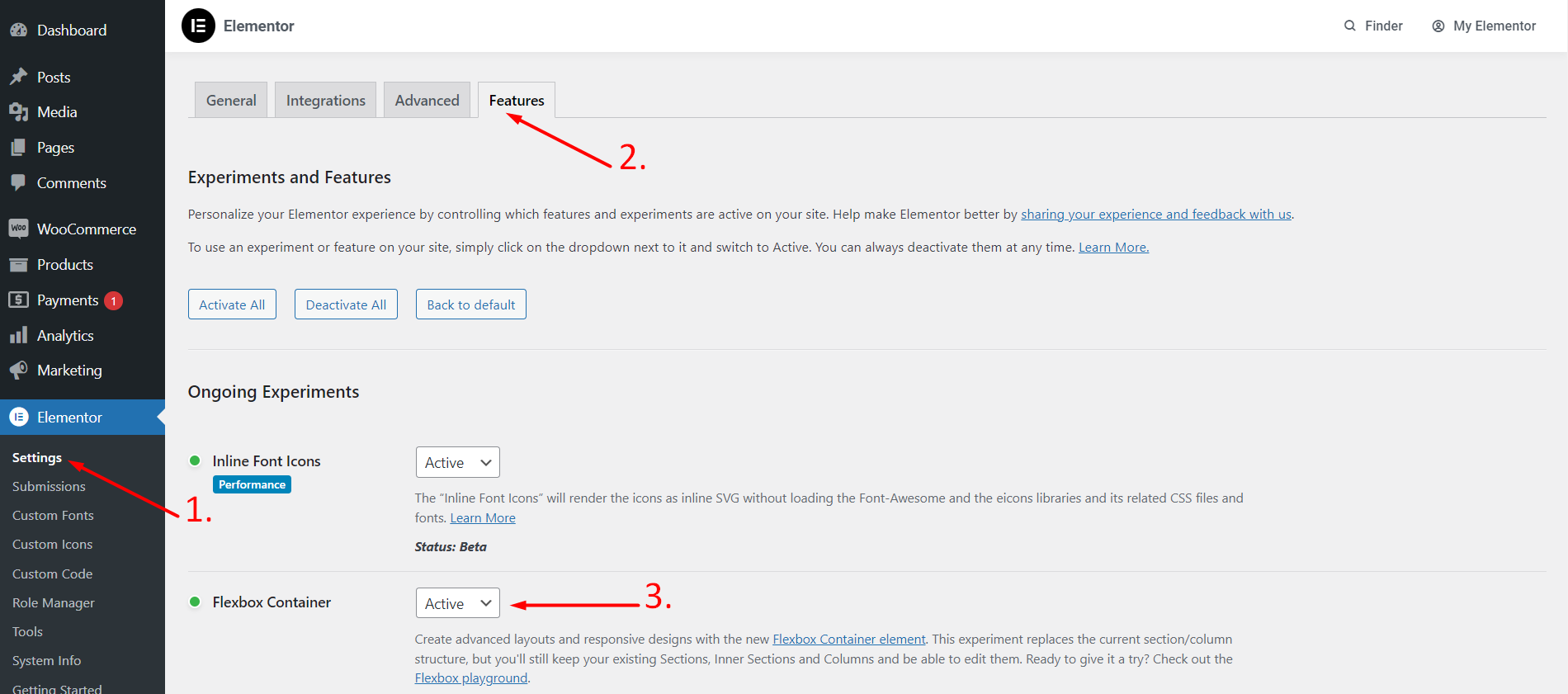Click the Status: Beta text
The width and height of the screenshot is (1568, 694).
point(451,546)
